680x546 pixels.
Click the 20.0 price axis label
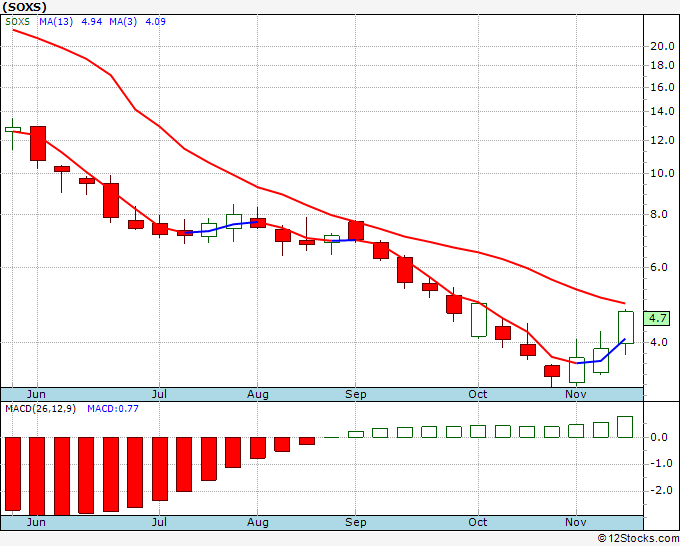(x=662, y=46)
